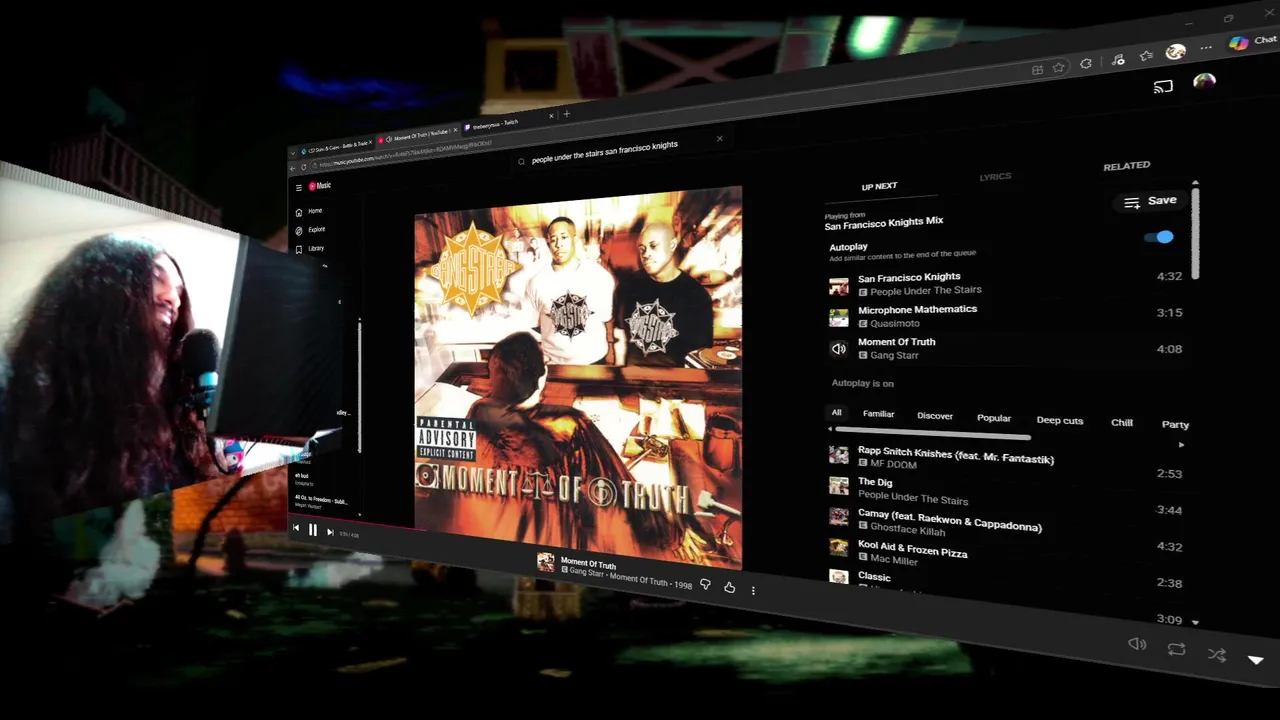This screenshot has width=1280, height=720.
Task: Open the YouTube Music hamburger menu
Action: 298,187
